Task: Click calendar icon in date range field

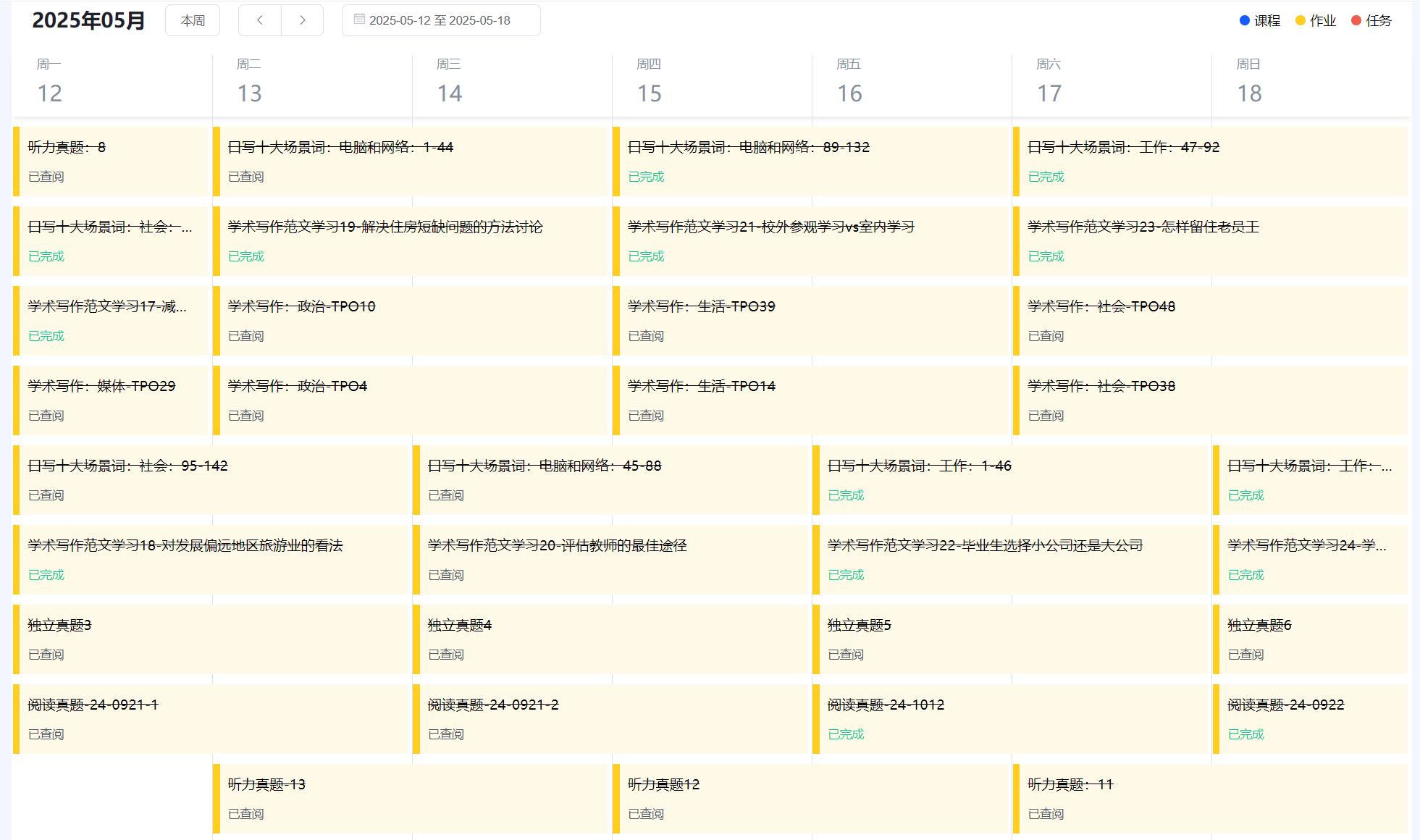Action: [x=359, y=20]
